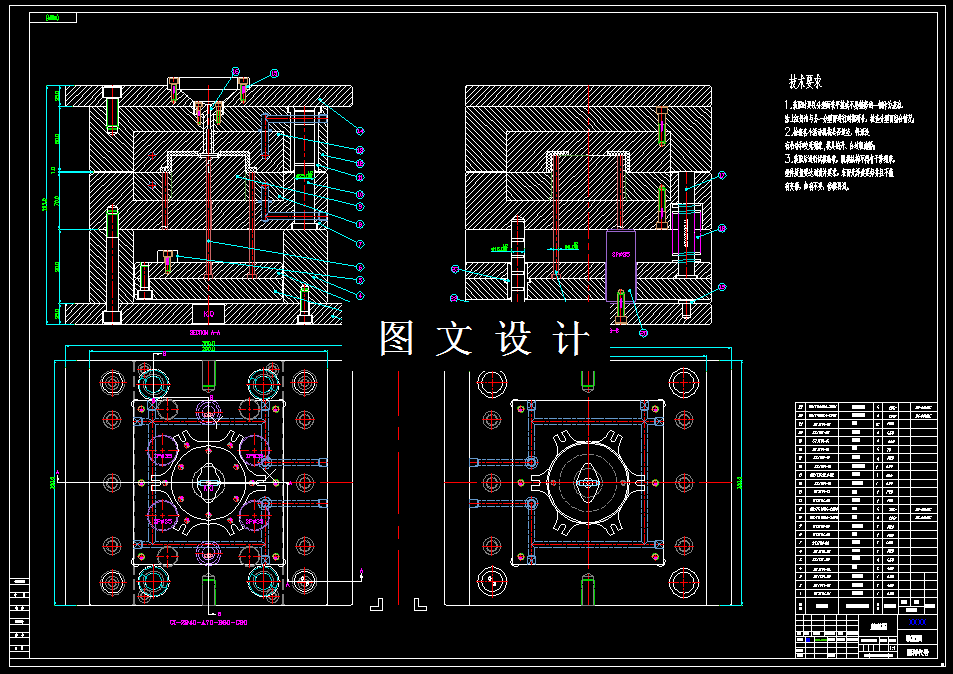
Task: Click part balloon 18 beside the spring
Action: (x=722, y=229)
